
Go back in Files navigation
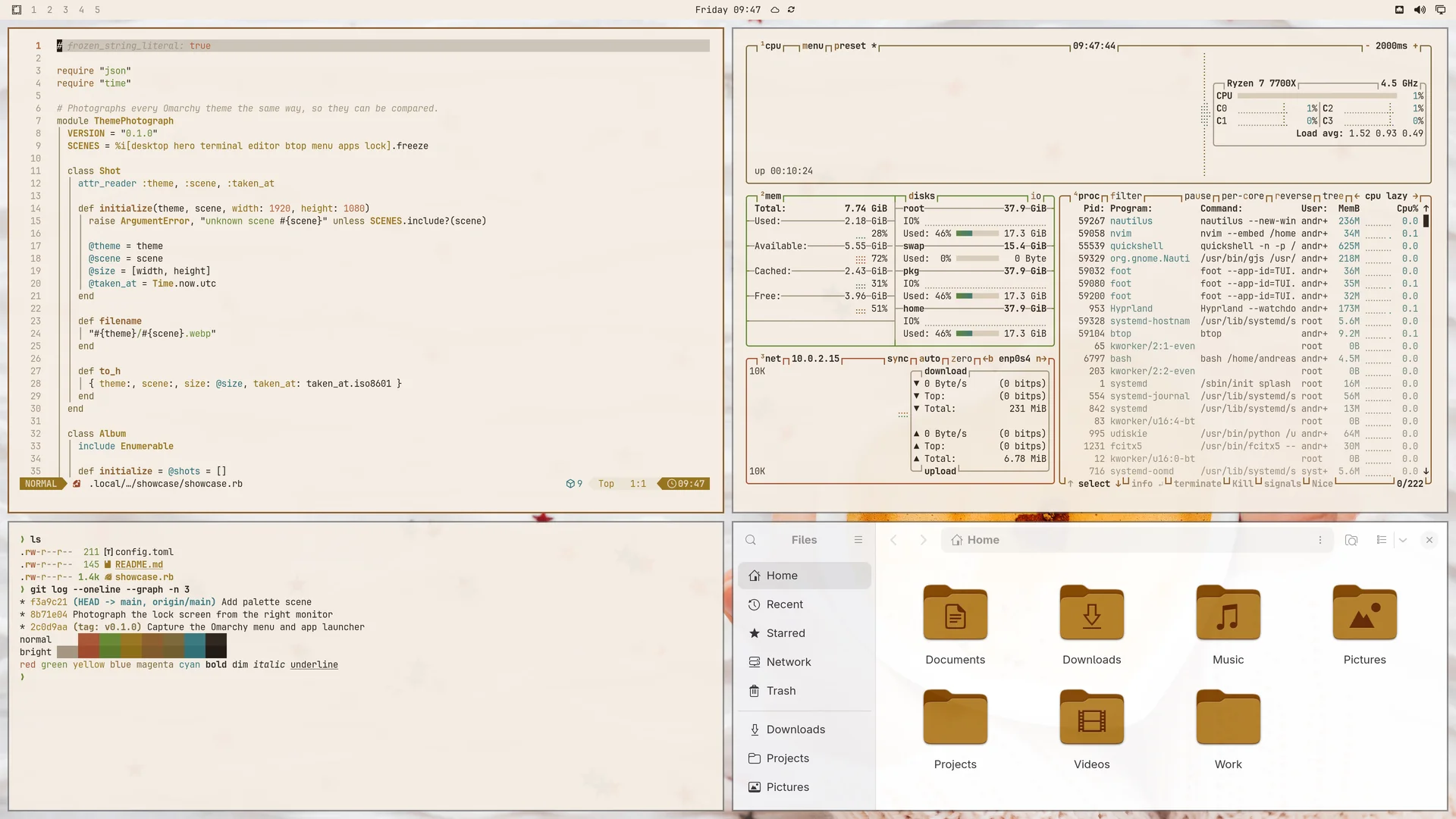893,540
